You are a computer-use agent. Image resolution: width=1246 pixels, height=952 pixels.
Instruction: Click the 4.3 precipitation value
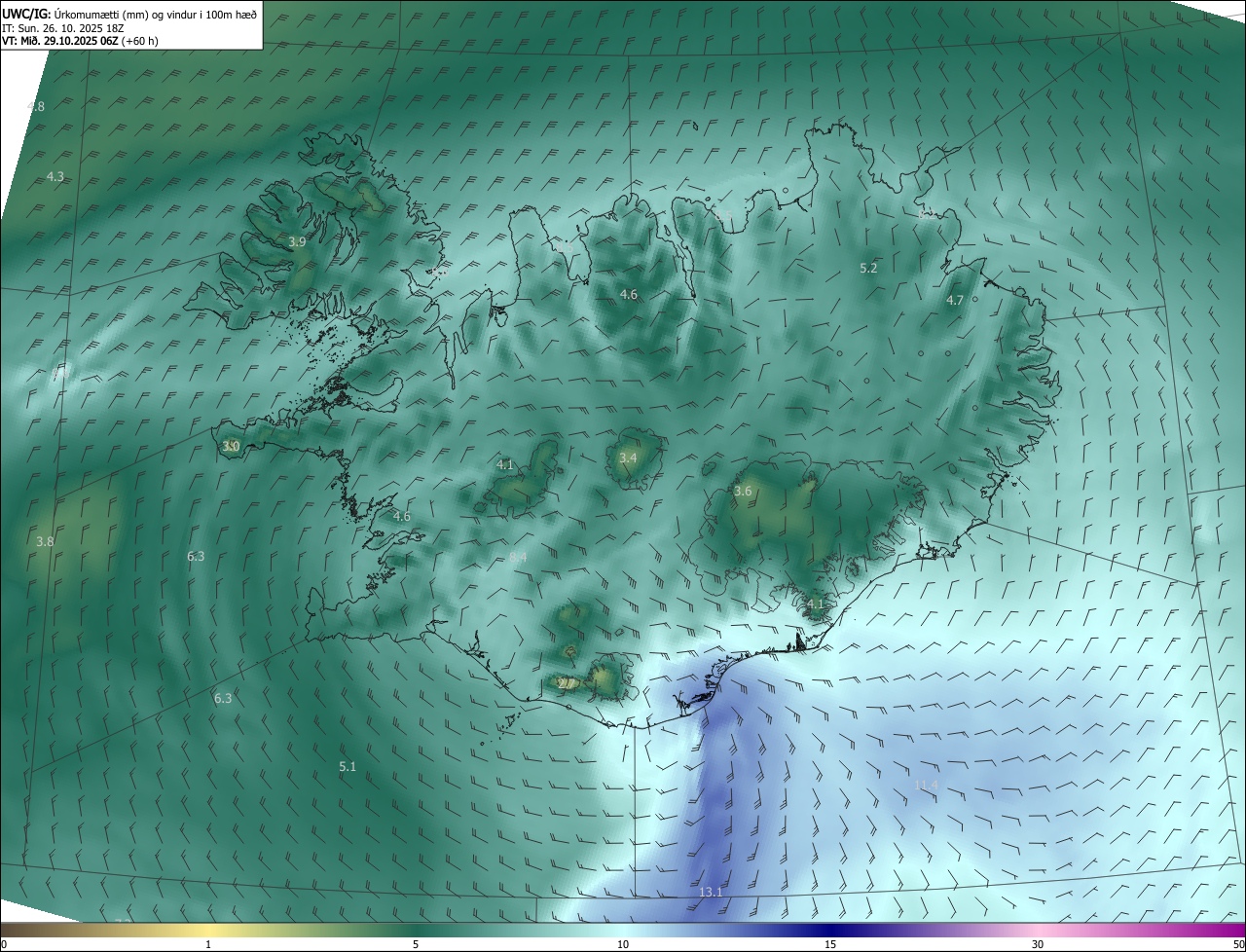(55, 176)
